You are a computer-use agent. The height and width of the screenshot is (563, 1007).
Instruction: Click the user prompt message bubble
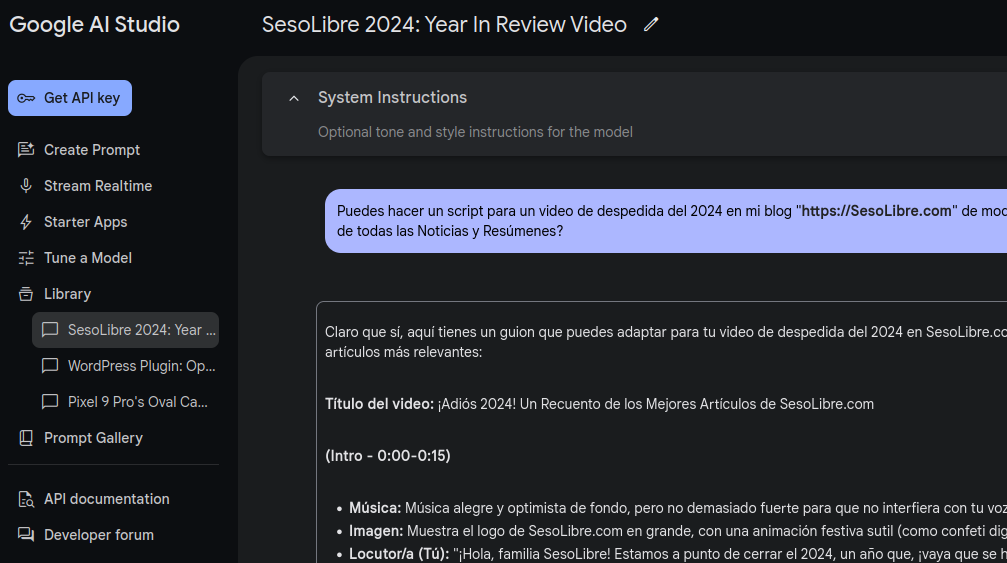(666, 221)
